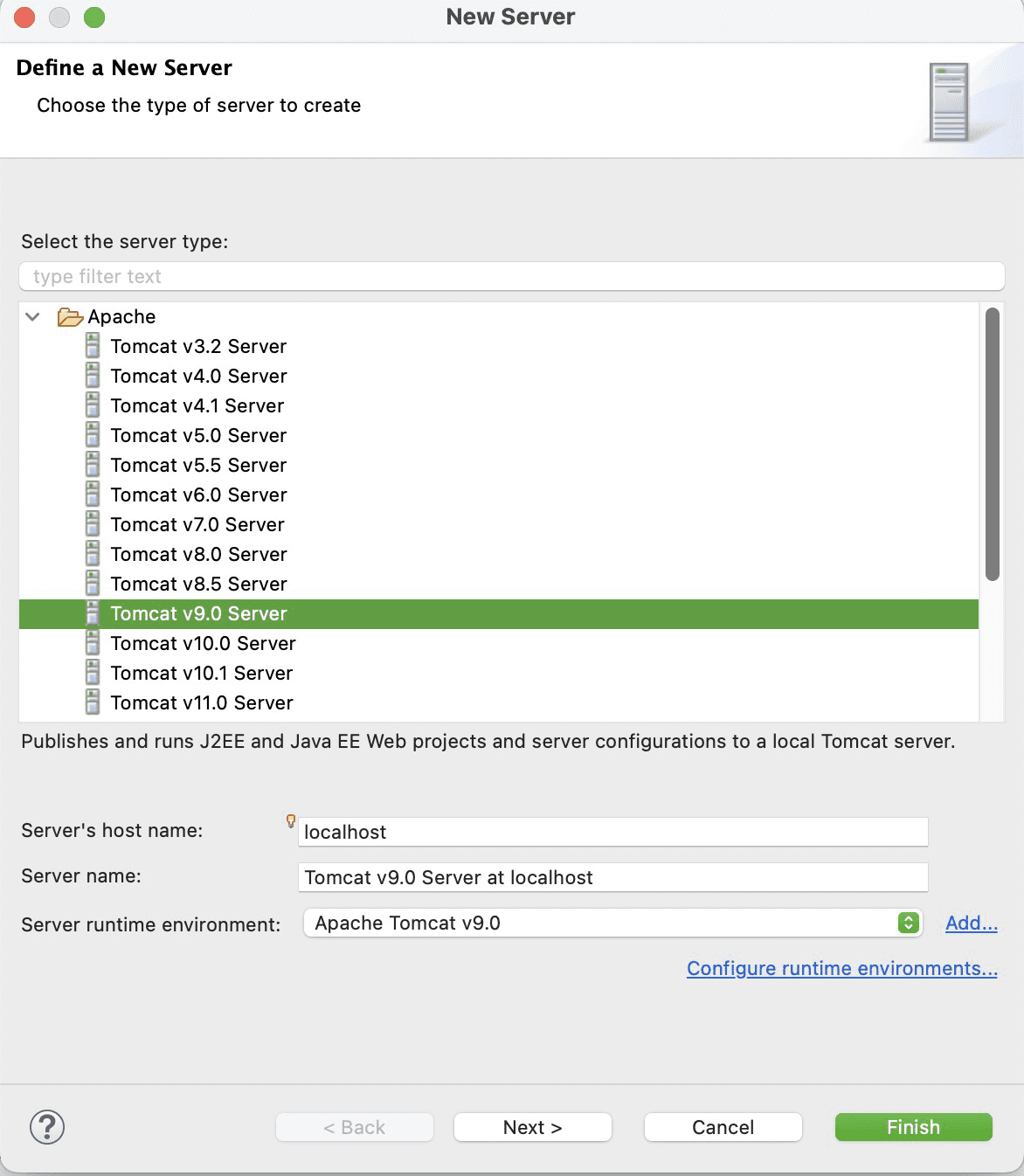Click the Next > button
The width and height of the screenshot is (1024, 1176).
tap(532, 1127)
